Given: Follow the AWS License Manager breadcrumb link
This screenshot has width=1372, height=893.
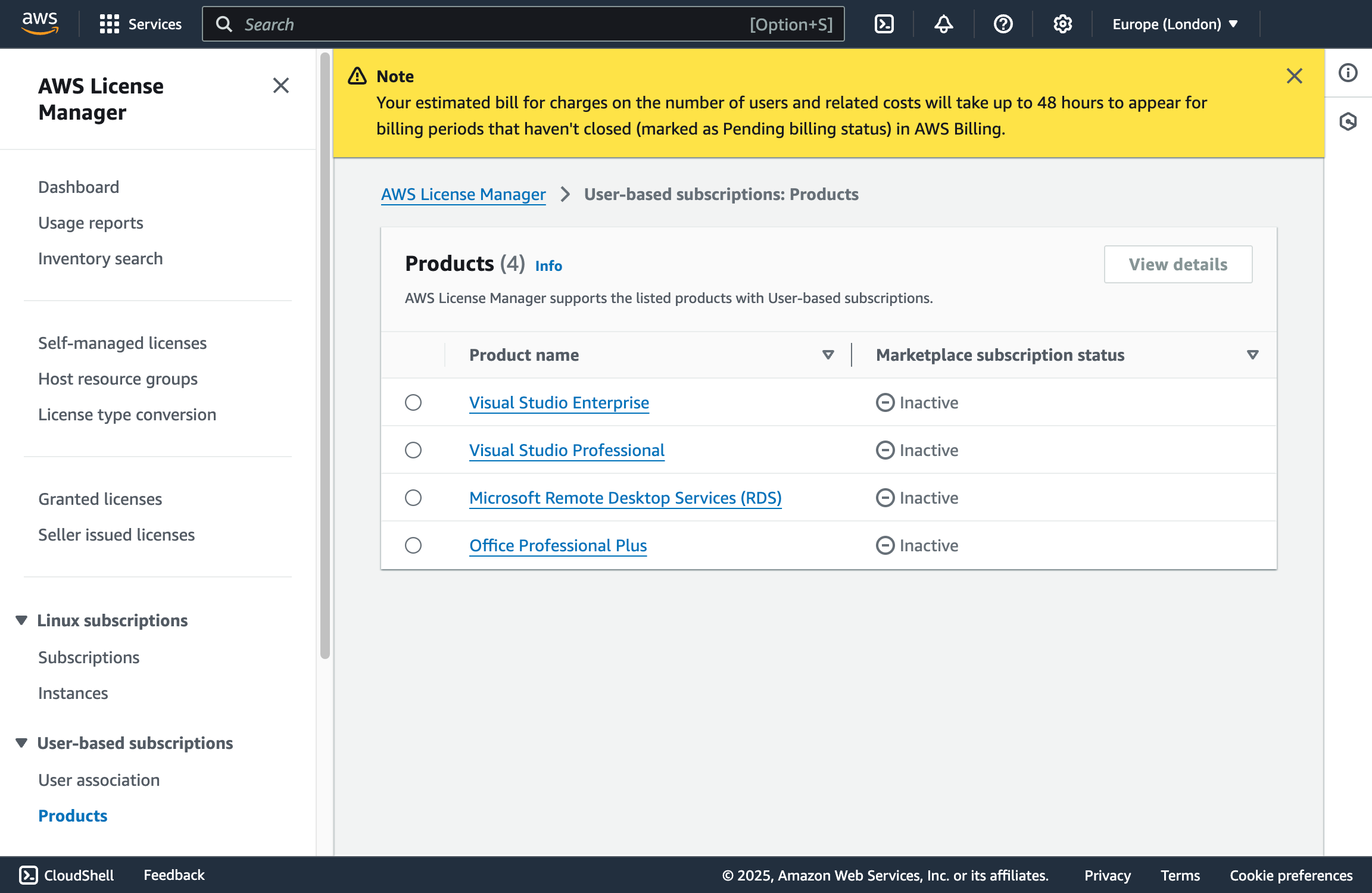Looking at the screenshot, I should click(463, 194).
